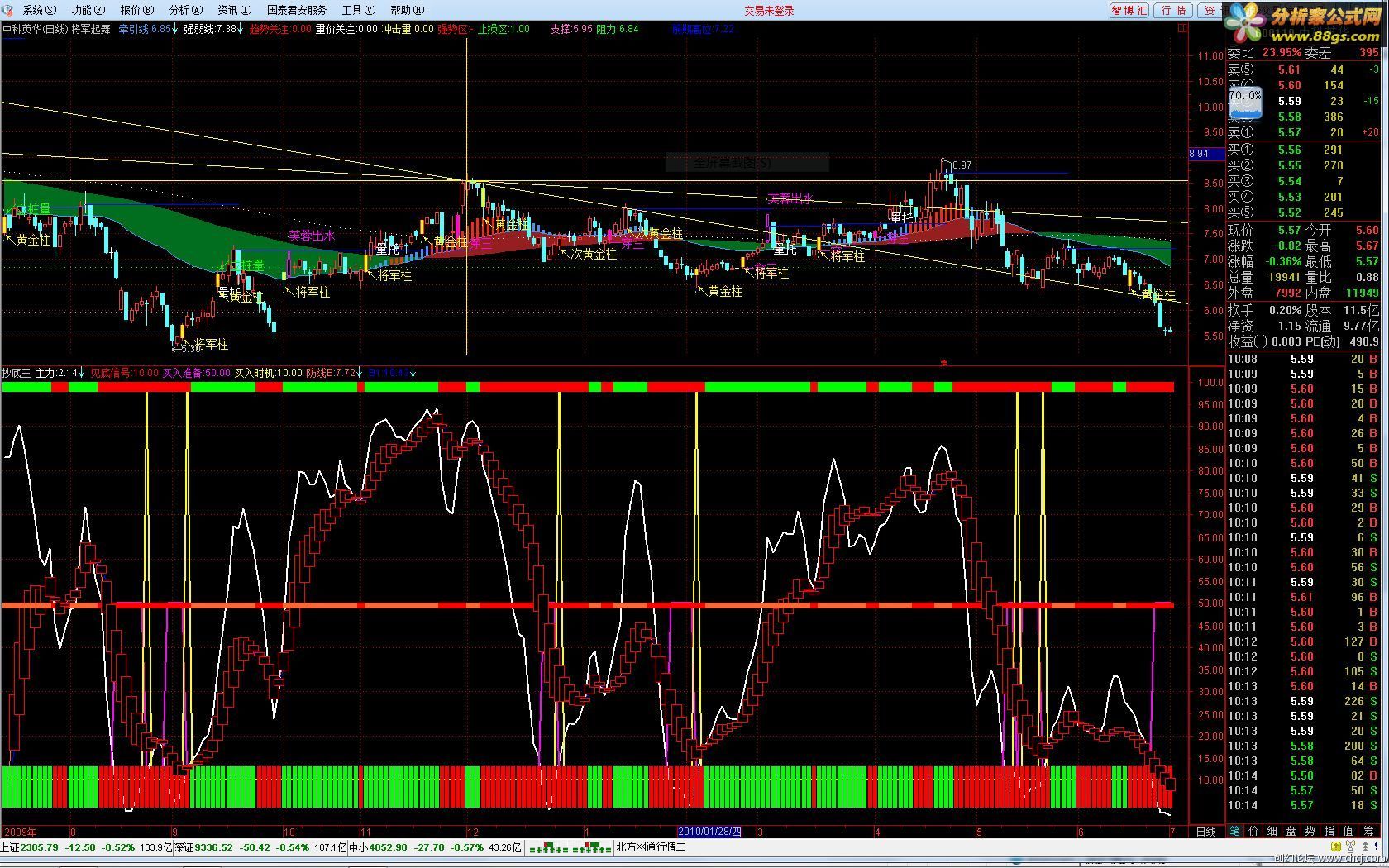
Task: Click the 2009年 label on the time axis
Action: point(21,832)
